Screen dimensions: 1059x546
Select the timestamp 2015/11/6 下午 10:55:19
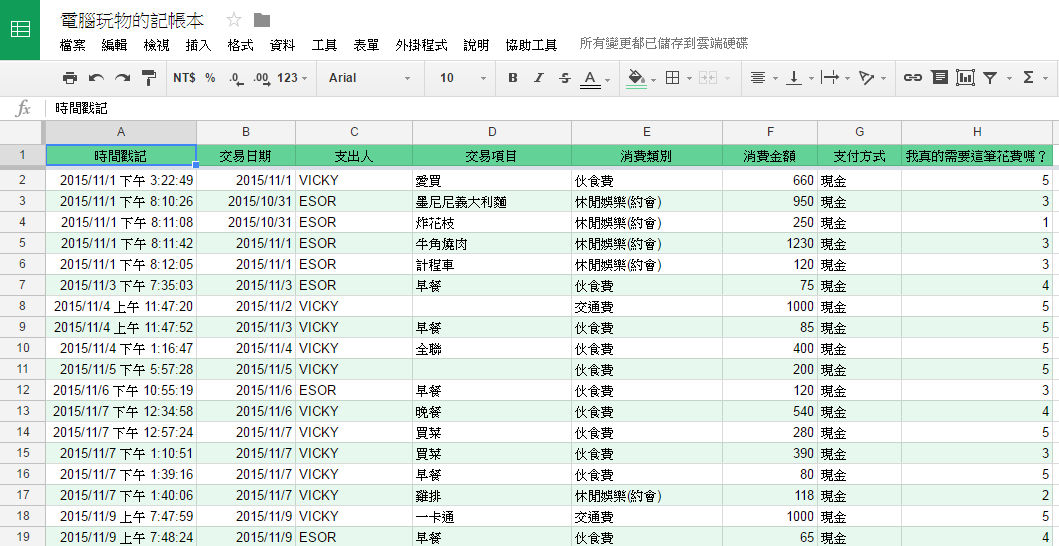pyautogui.click(x=121, y=390)
